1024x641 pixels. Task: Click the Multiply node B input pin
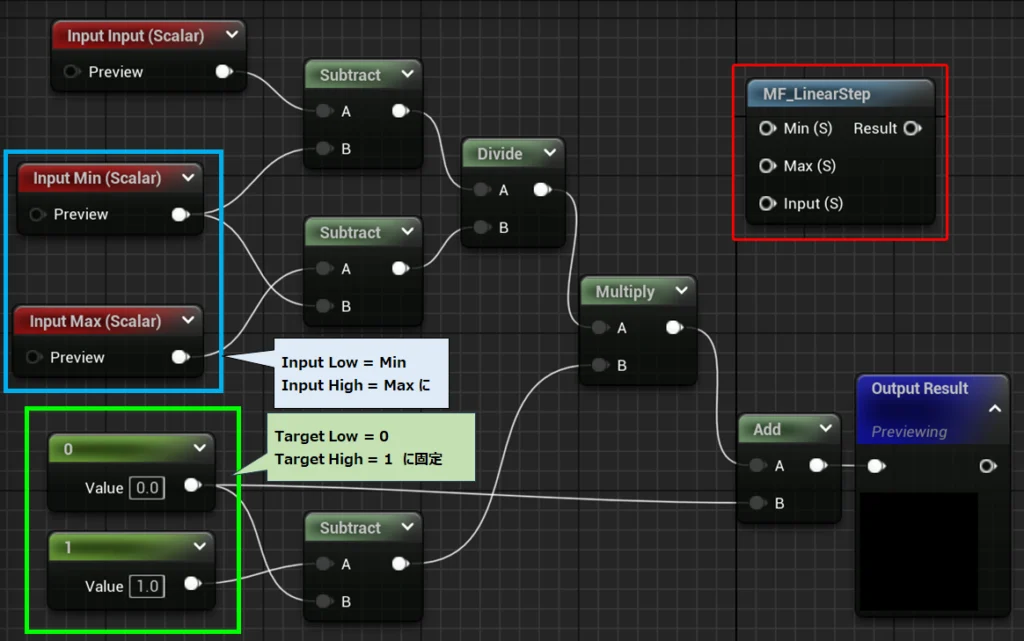pyautogui.click(x=599, y=365)
